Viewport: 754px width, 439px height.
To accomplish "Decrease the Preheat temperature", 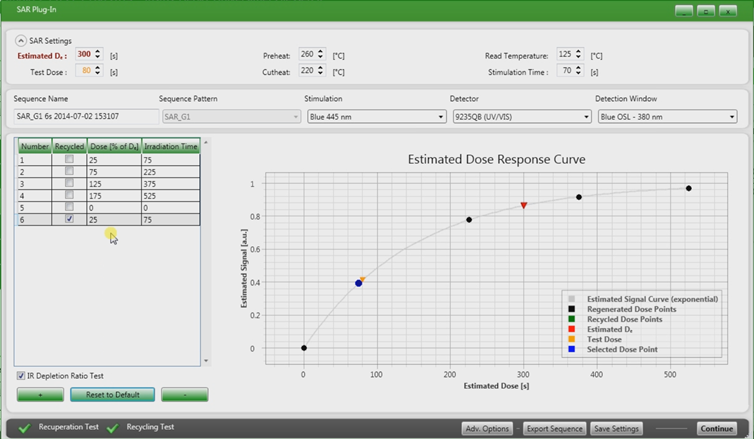I will pos(321,57).
